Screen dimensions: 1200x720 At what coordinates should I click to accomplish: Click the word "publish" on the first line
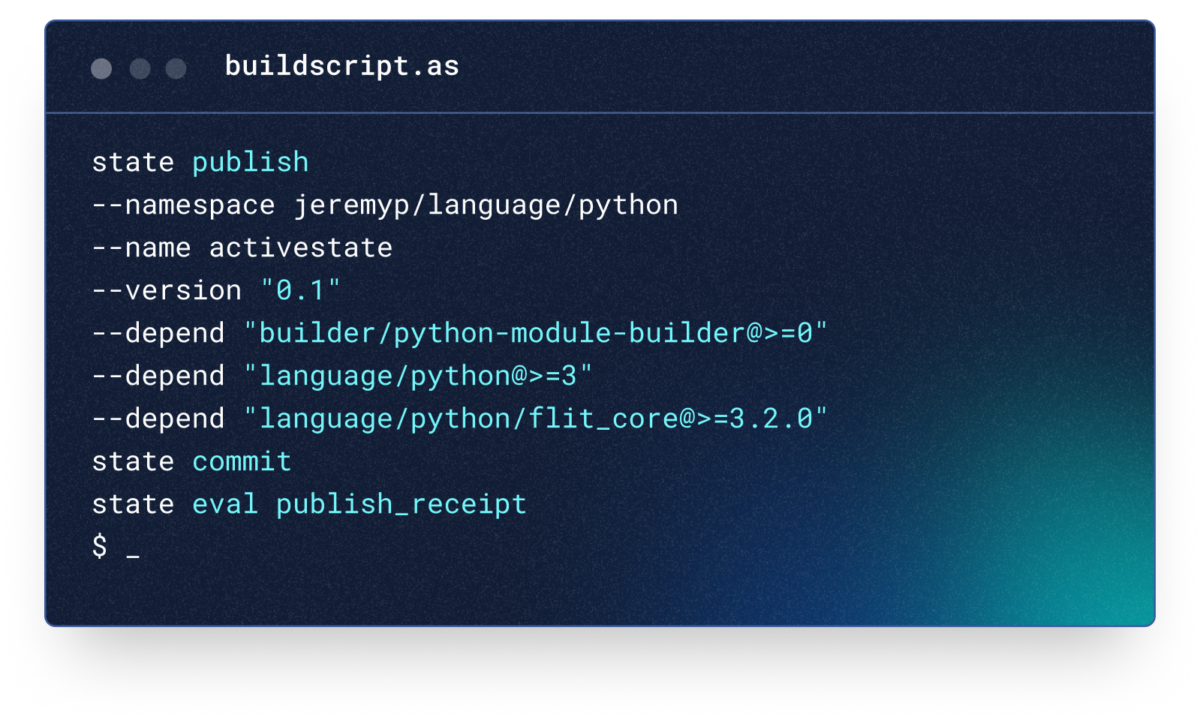click(x=250, y=162)
